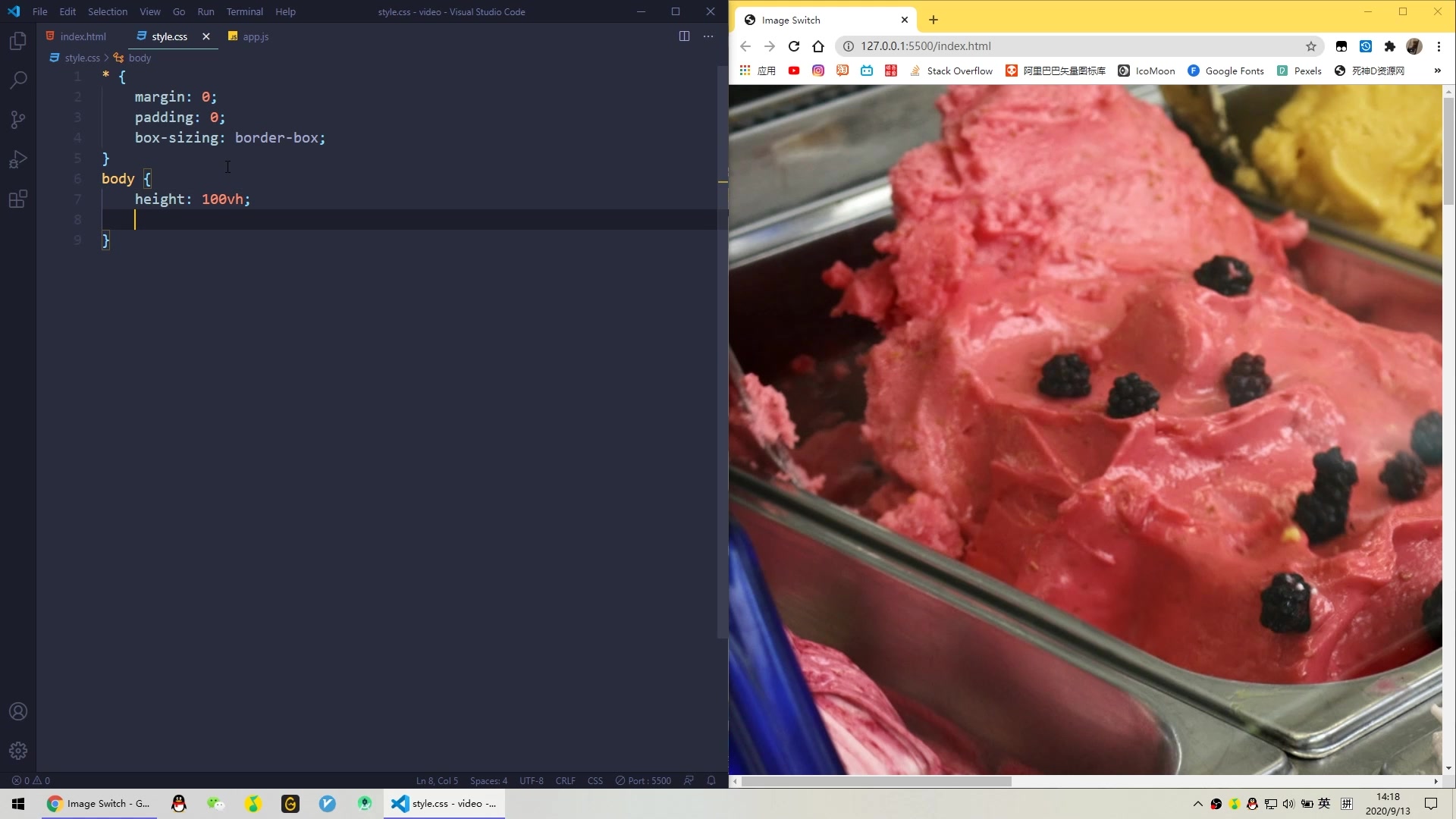Open the Terminal menu in menu bar
1456x819 pixels.
(245, 11)
